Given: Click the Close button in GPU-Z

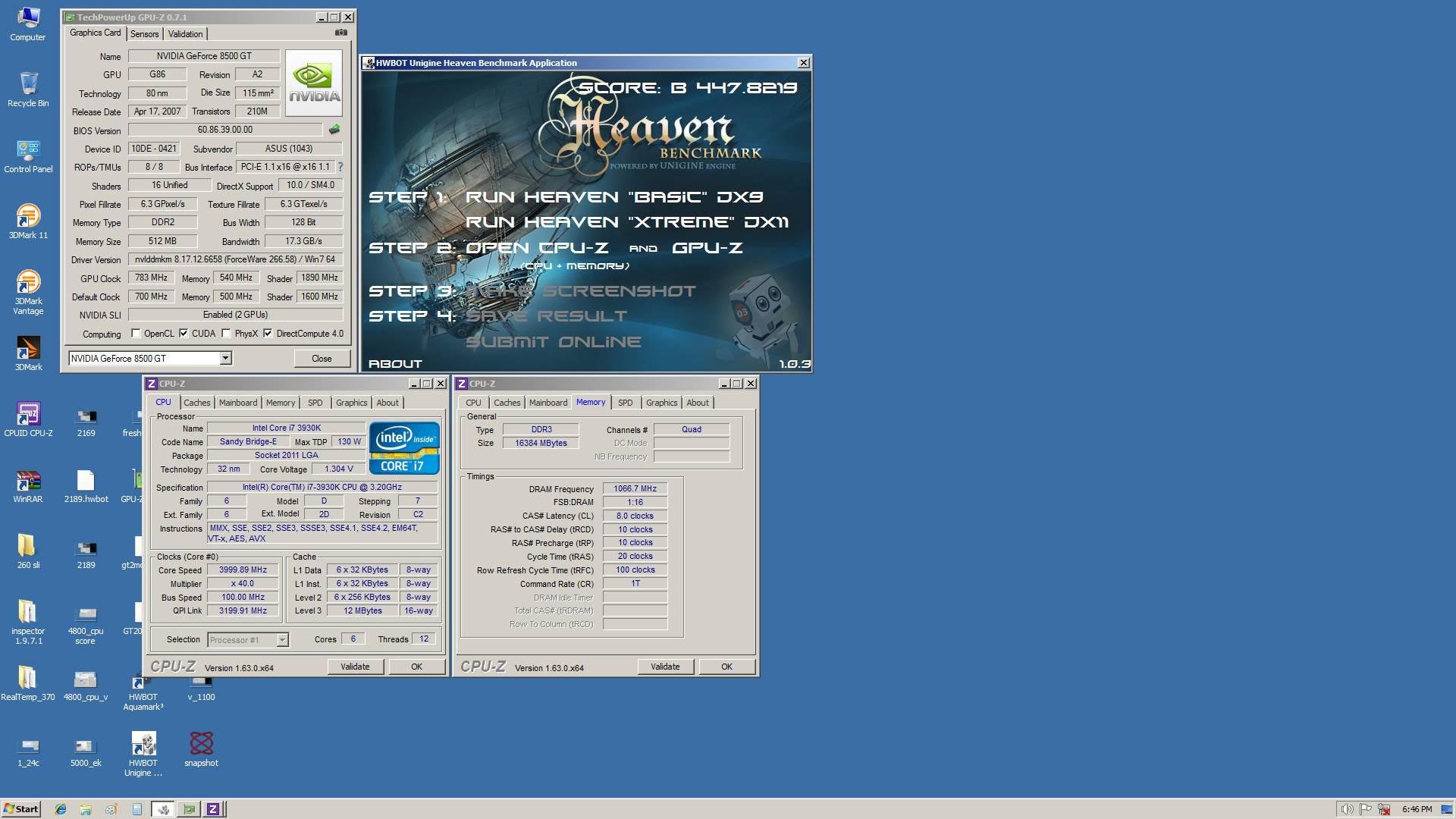Looking at the screenshot, I should click(x=322, y=358).
